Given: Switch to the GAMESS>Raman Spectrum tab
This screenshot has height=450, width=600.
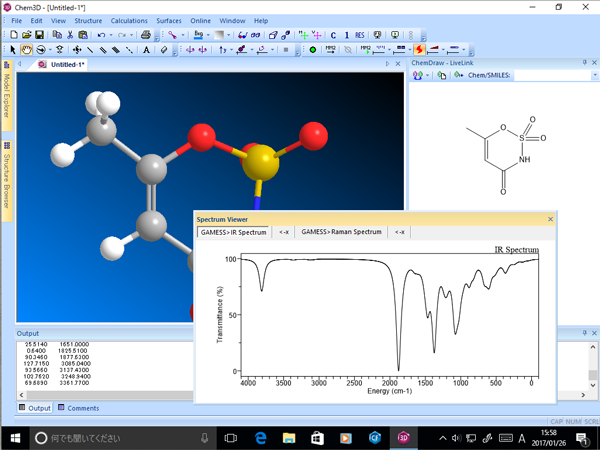Looking at the screenshot, I should 341,232.
